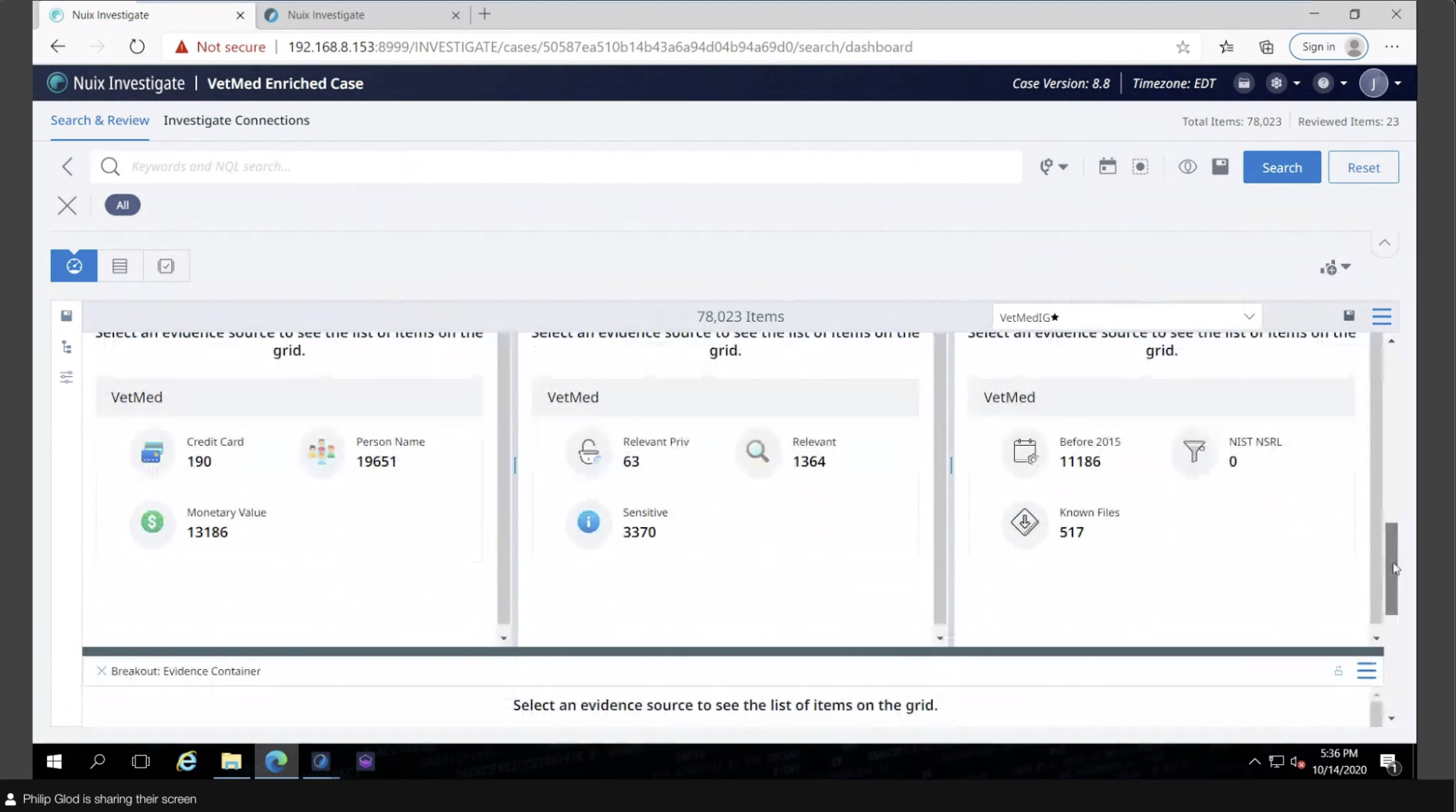Viewport: 1456px width, 812px height.
Task: Open the Breakout panel hamburger menu
Action: click(1366, 671)
